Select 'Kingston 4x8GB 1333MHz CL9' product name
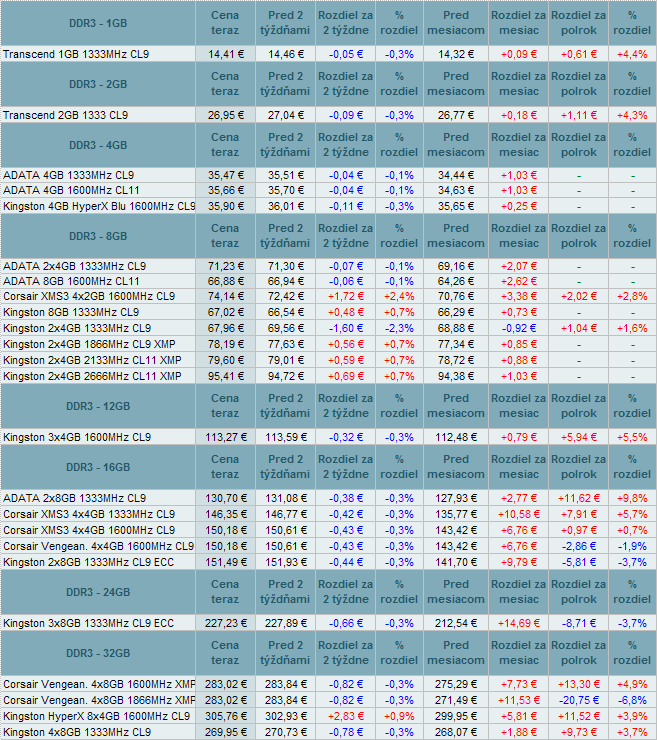The height and width of the screenshot is (740, 657). 77,732
